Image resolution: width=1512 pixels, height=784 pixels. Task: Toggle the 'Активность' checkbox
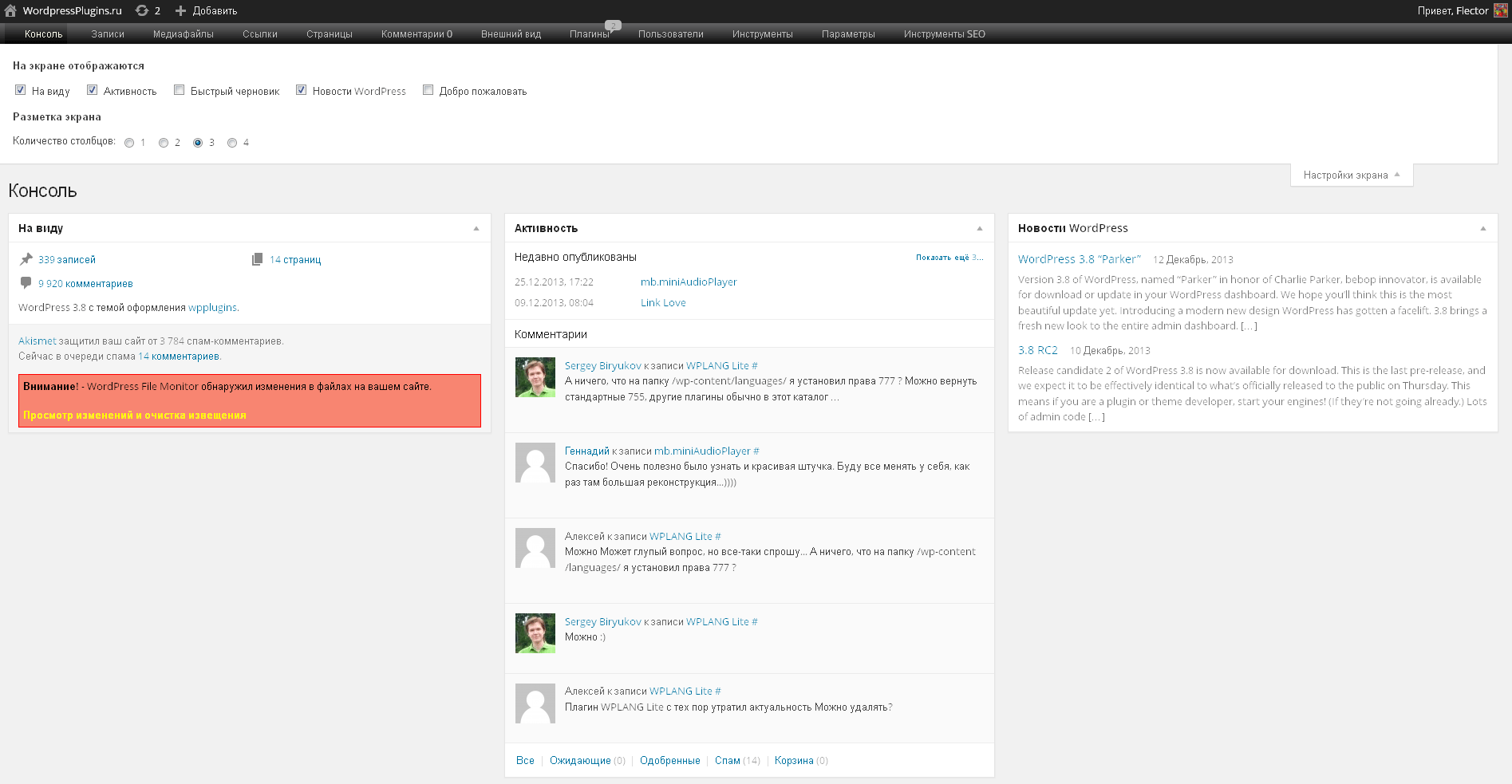[93, 90]
